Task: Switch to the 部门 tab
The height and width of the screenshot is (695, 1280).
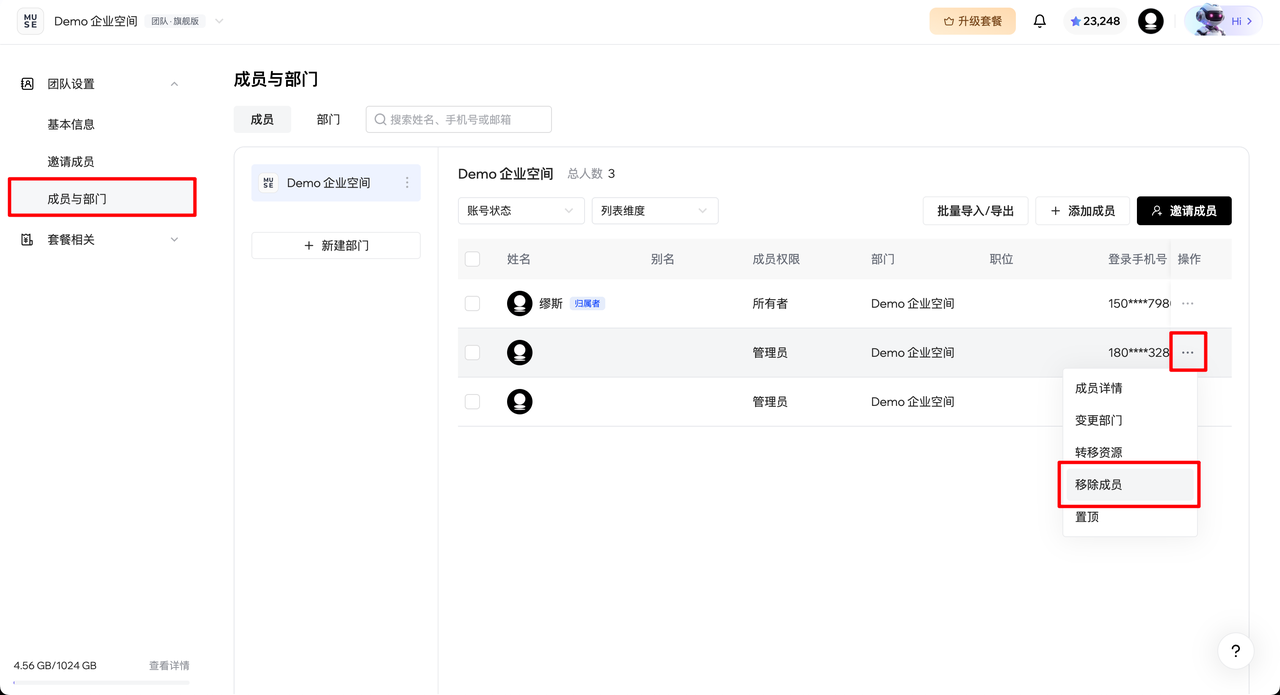Action: point(328,118)
